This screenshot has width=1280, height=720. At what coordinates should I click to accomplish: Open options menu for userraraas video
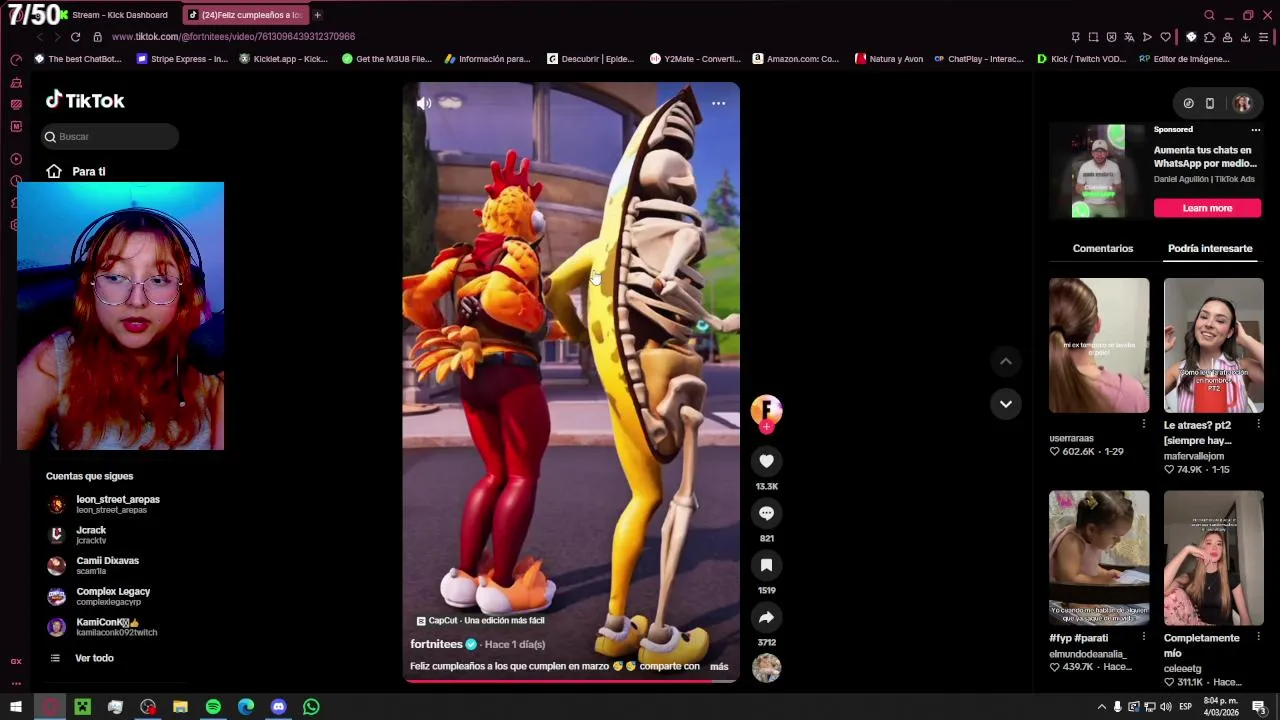coord(1144,424)
